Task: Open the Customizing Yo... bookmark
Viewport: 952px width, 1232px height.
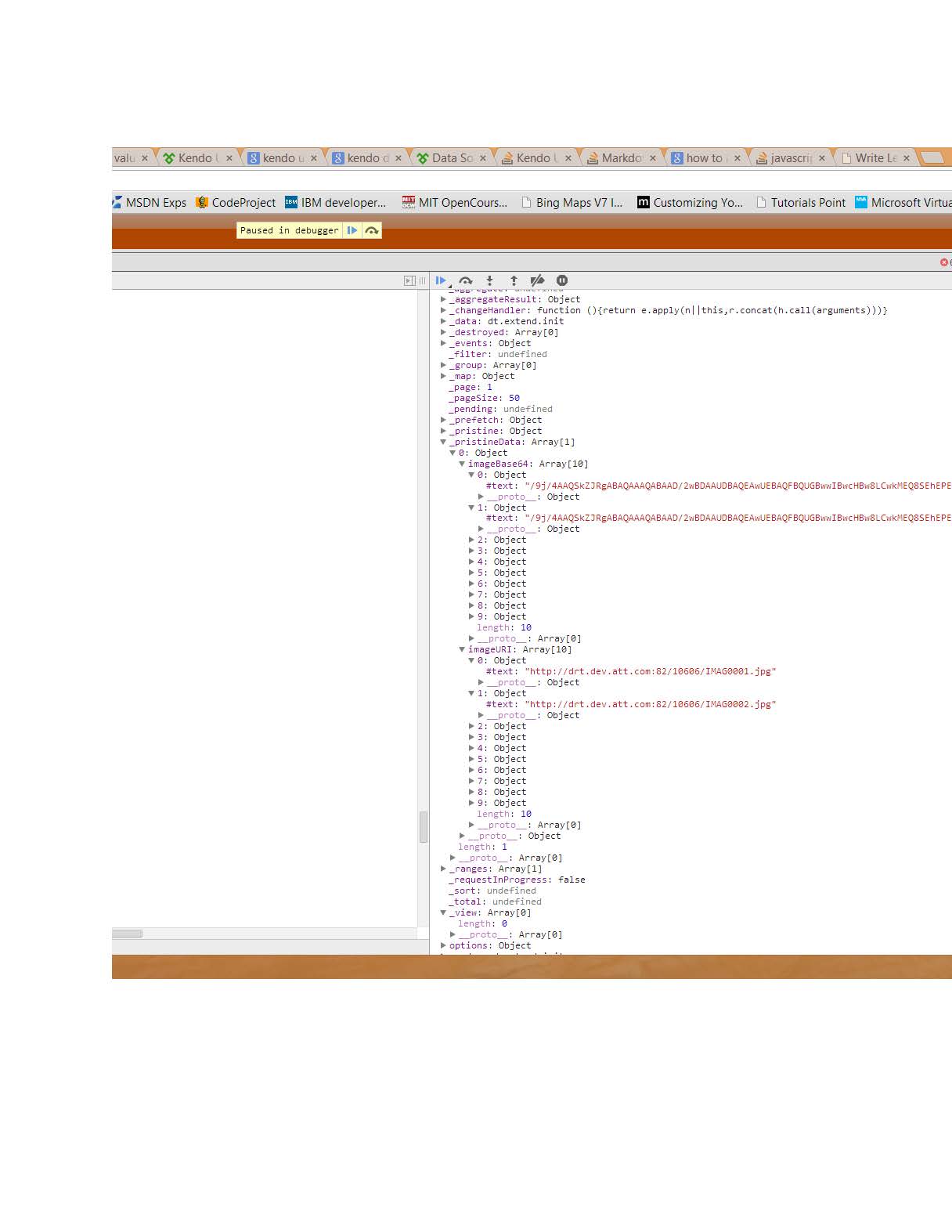Action: pos(690,202)
